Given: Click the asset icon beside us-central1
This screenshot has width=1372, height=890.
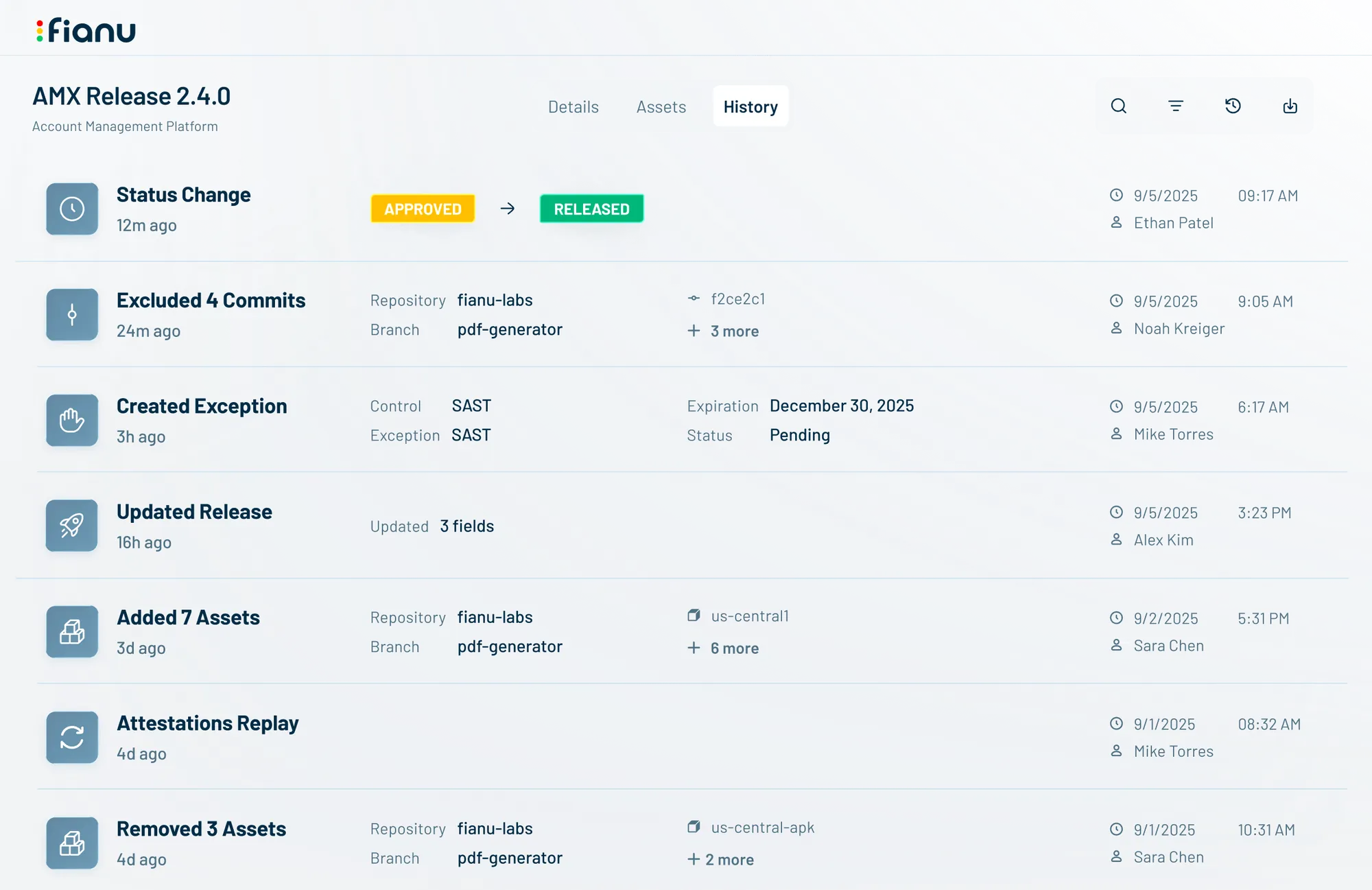Looking at the screenshot, I should (x=694, y=616).
